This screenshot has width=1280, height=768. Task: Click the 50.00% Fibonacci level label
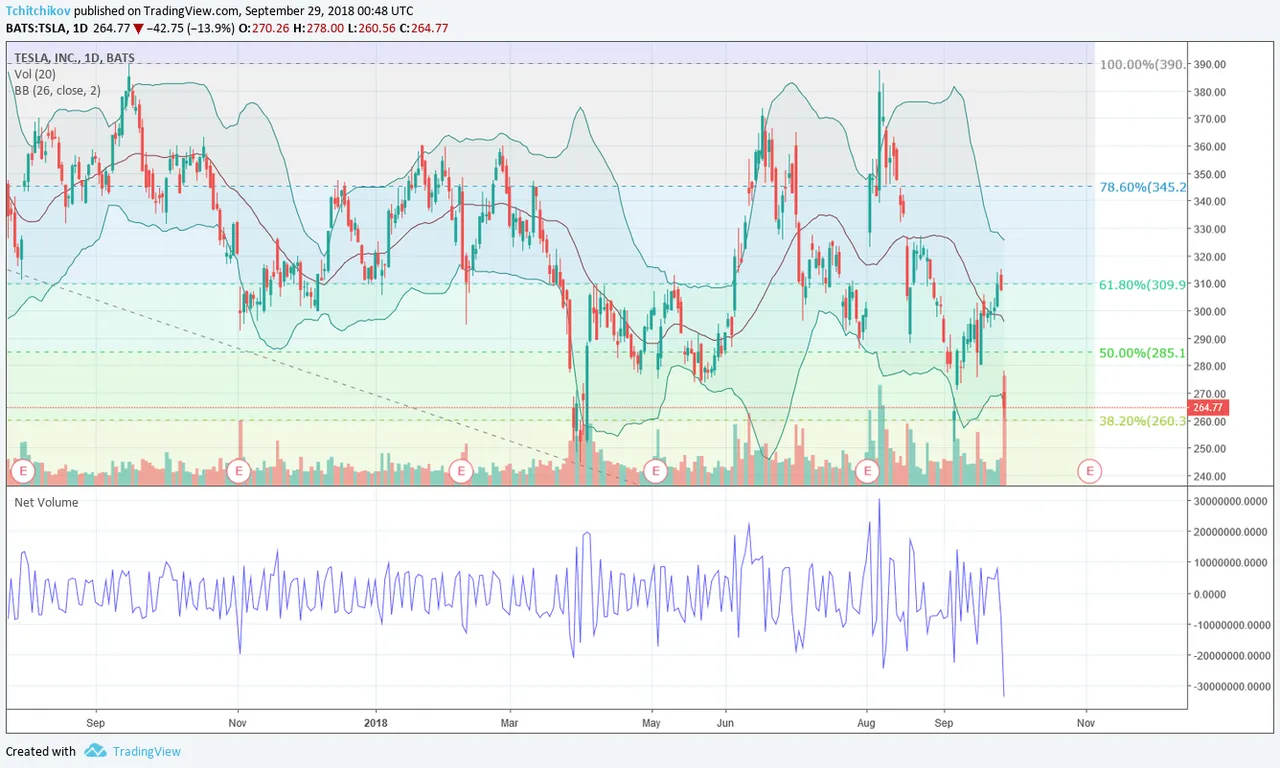point(1143,353)
